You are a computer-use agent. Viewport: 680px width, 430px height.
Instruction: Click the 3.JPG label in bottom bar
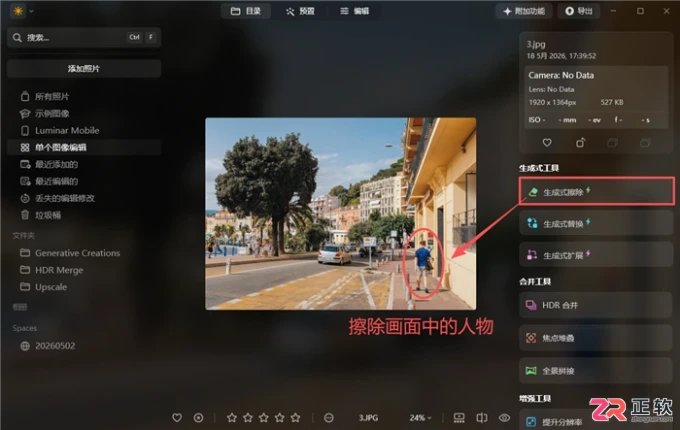[x=368, y=418]
